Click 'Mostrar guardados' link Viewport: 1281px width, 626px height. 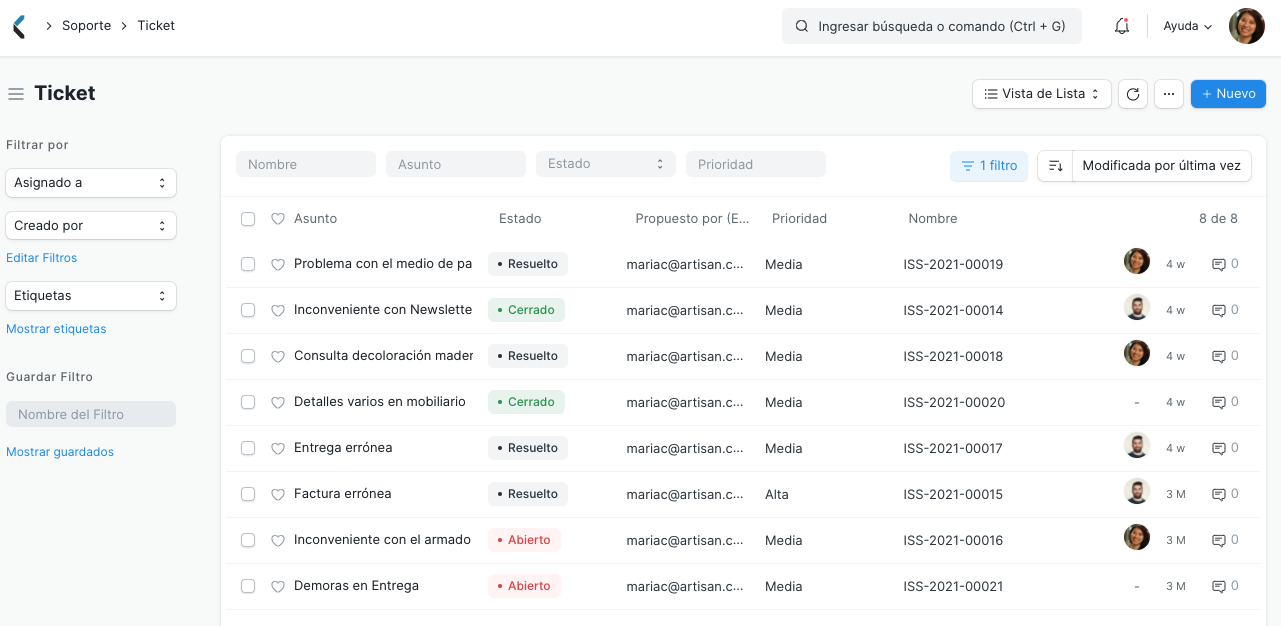[x=60, y=452]
